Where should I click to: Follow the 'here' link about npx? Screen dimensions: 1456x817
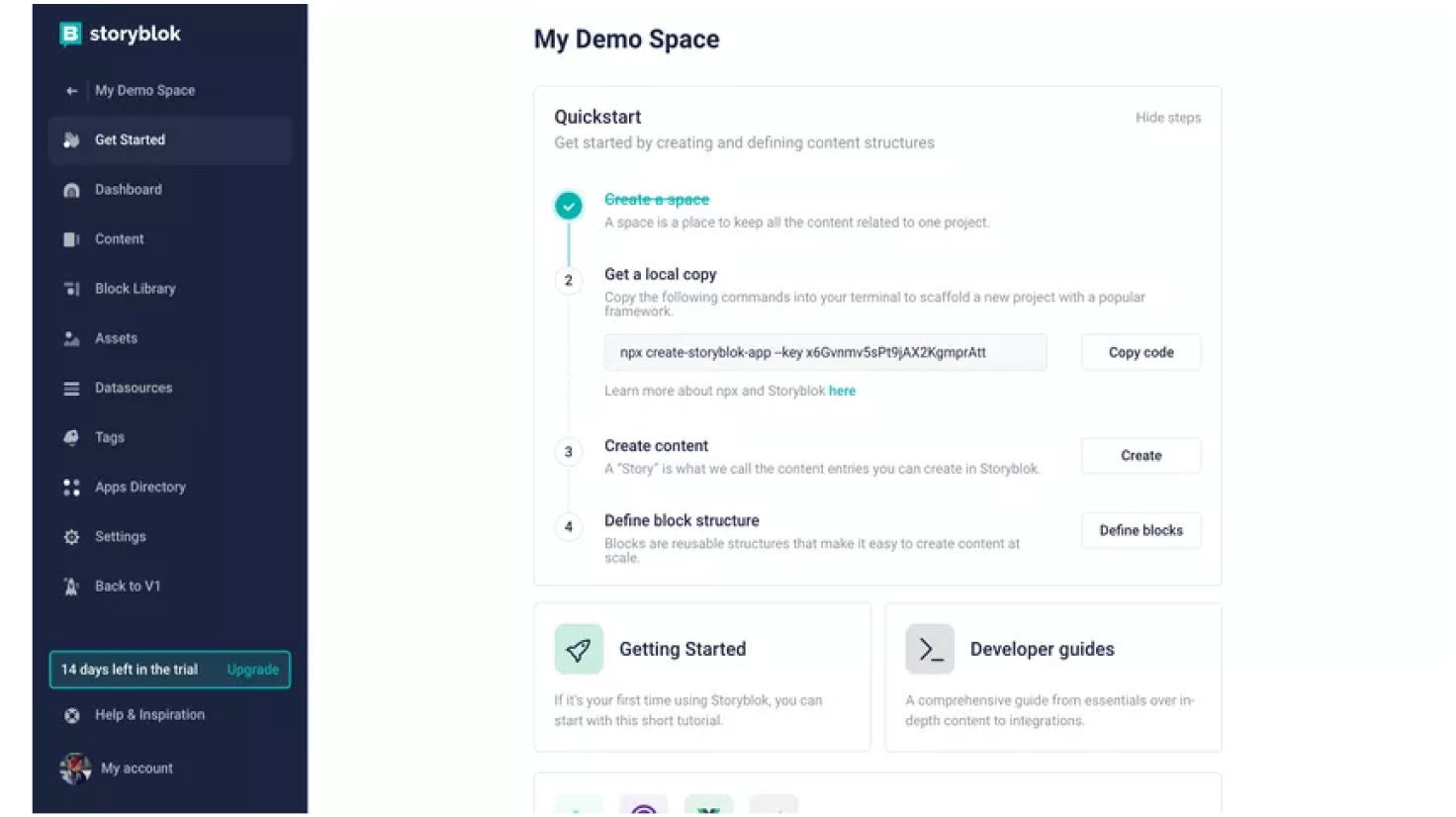[842, 391]
